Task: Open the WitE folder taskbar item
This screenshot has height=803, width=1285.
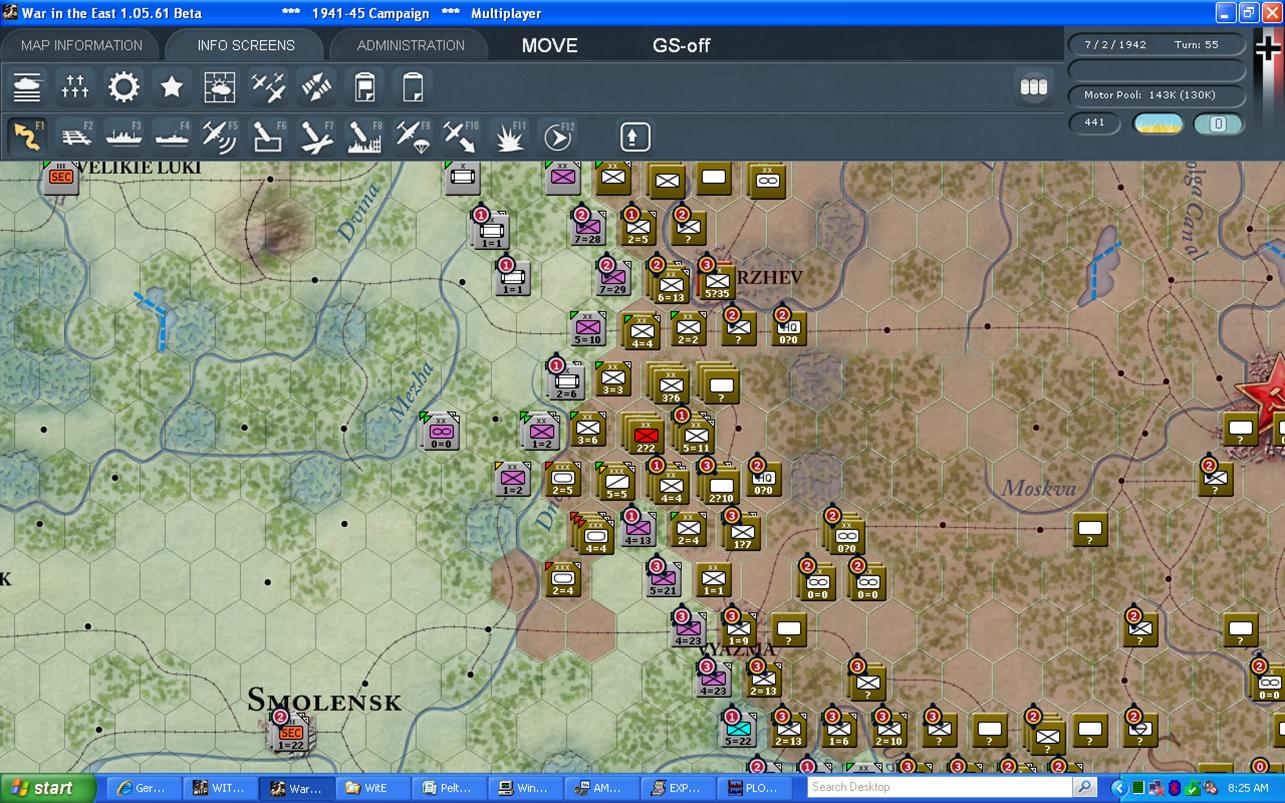Action: 371,788
